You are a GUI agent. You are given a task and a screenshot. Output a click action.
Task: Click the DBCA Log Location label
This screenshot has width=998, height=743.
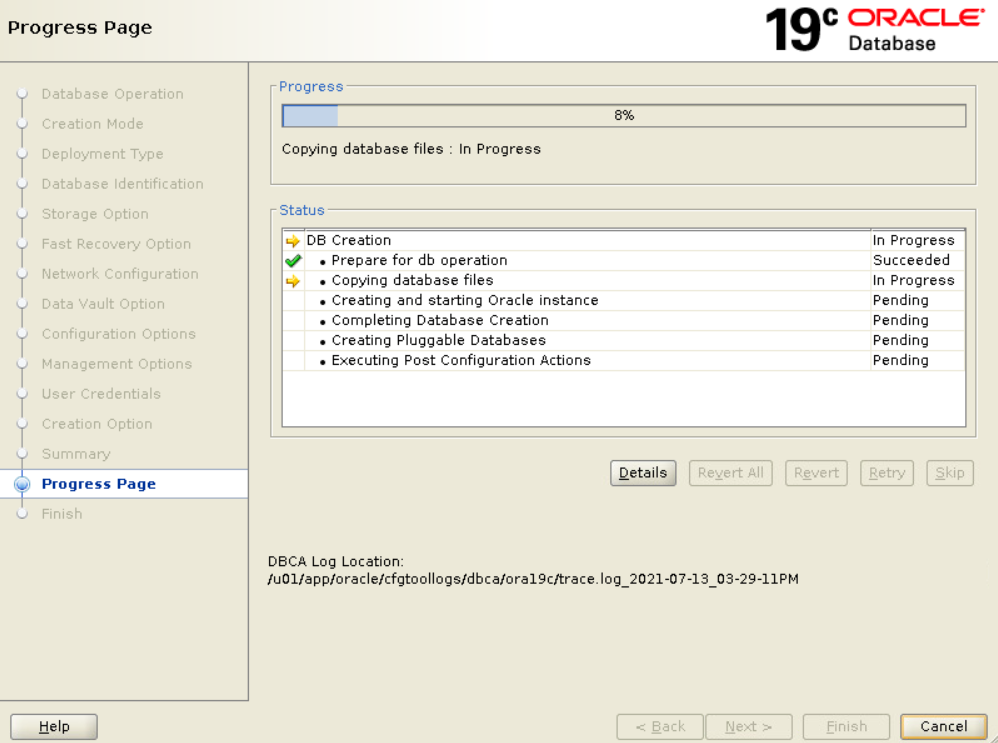tap(335, 562)
